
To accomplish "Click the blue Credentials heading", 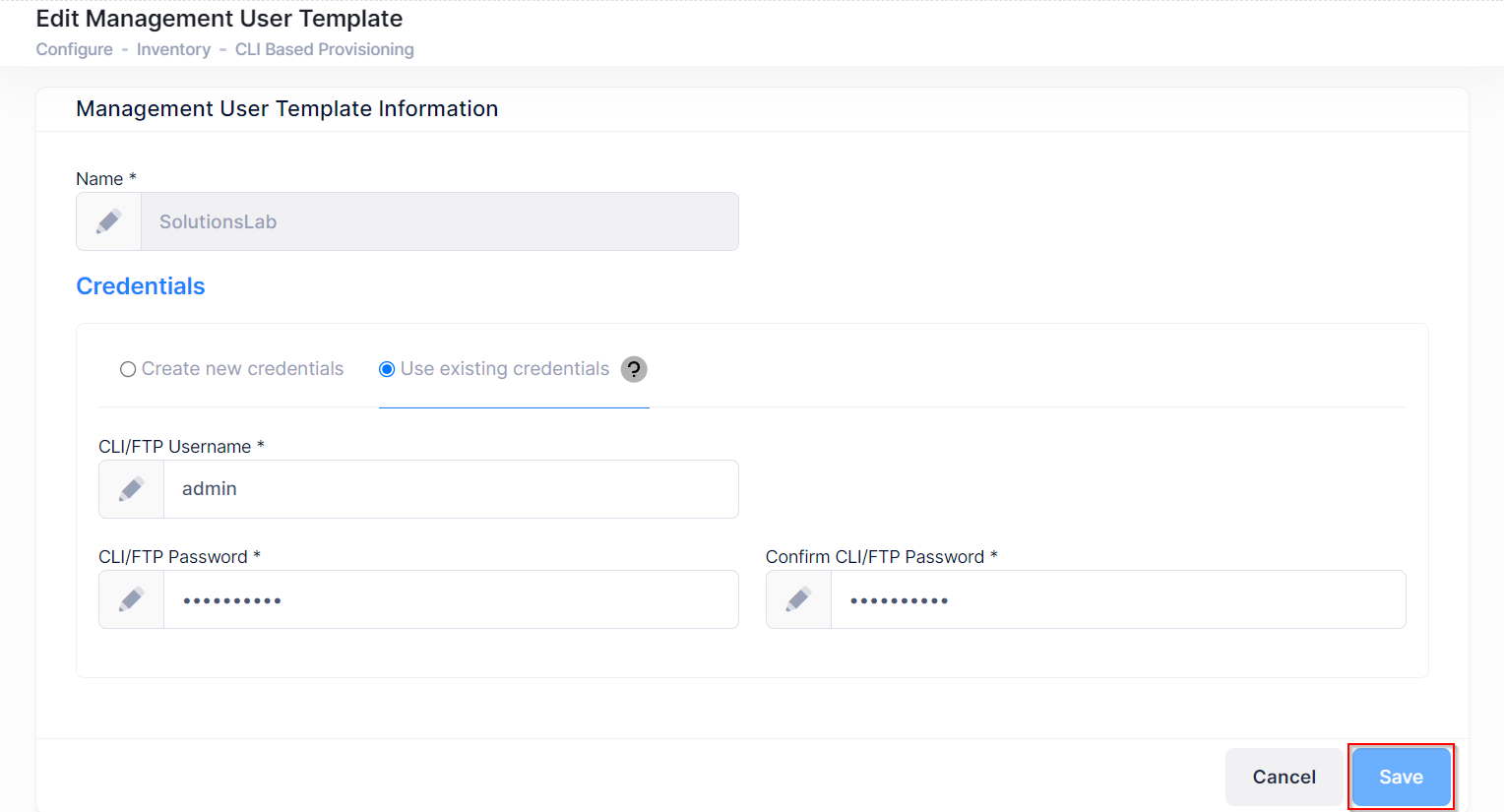I will click(141, 286).
